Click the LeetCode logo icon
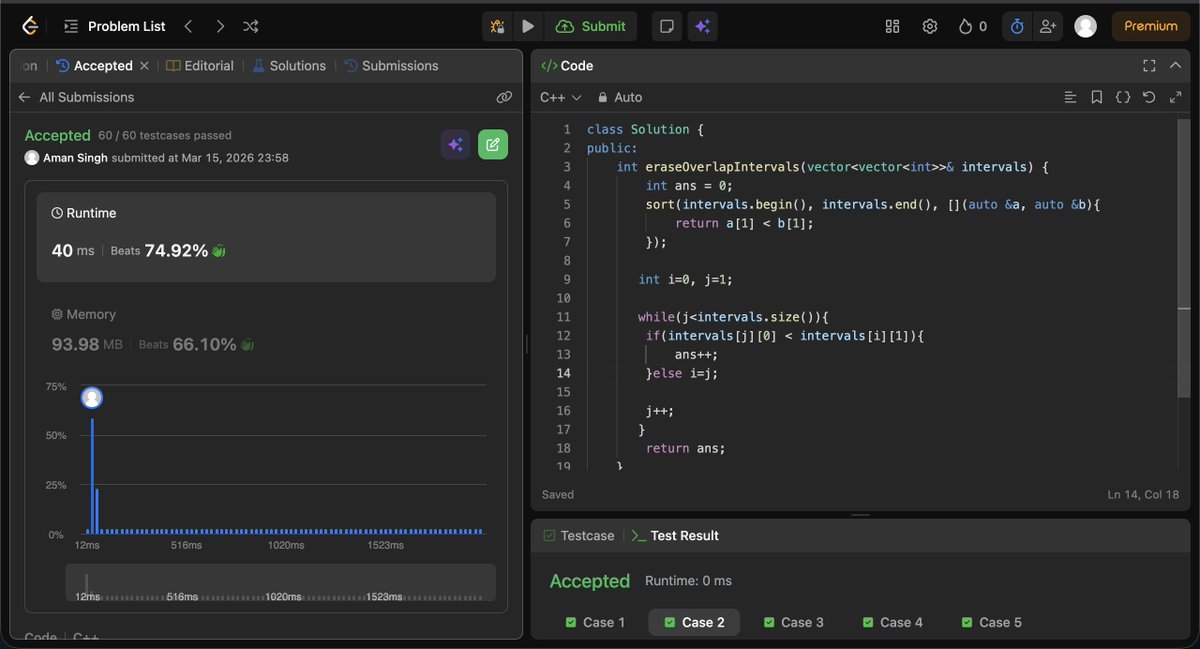This screenshot has width=1200, height=649. [28, 26]
